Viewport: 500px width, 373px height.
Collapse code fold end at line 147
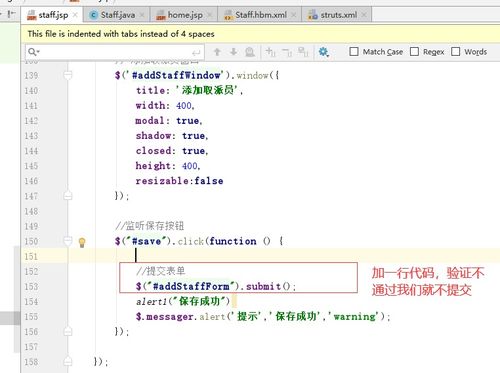(68, 196)
